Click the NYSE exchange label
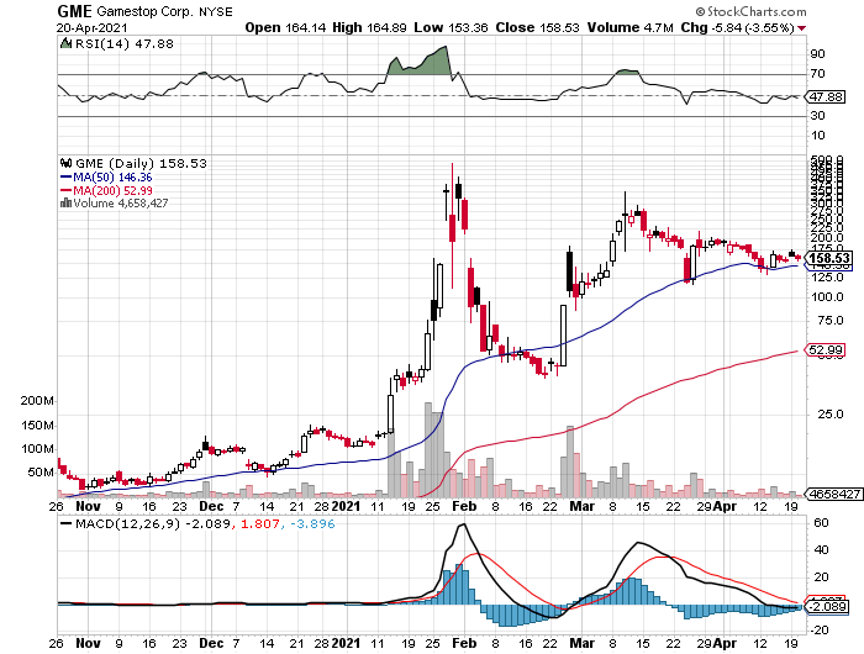 pos(216,12)
